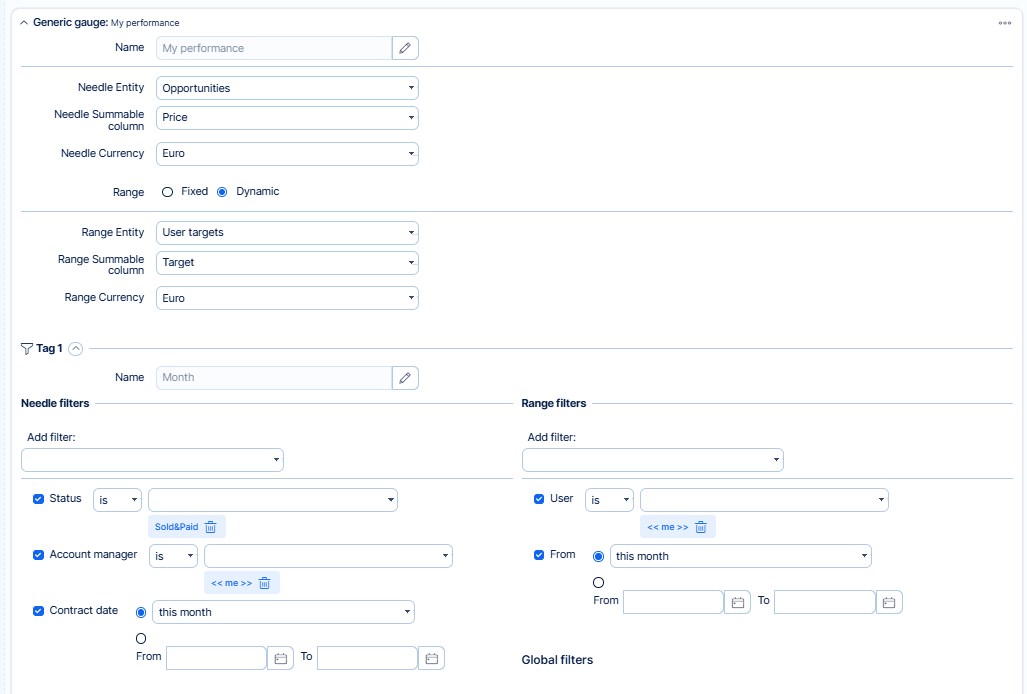This screenshot has width=1027, height=694.
Task: Remove the << me >> User range filter value
Action: (701, 527)
